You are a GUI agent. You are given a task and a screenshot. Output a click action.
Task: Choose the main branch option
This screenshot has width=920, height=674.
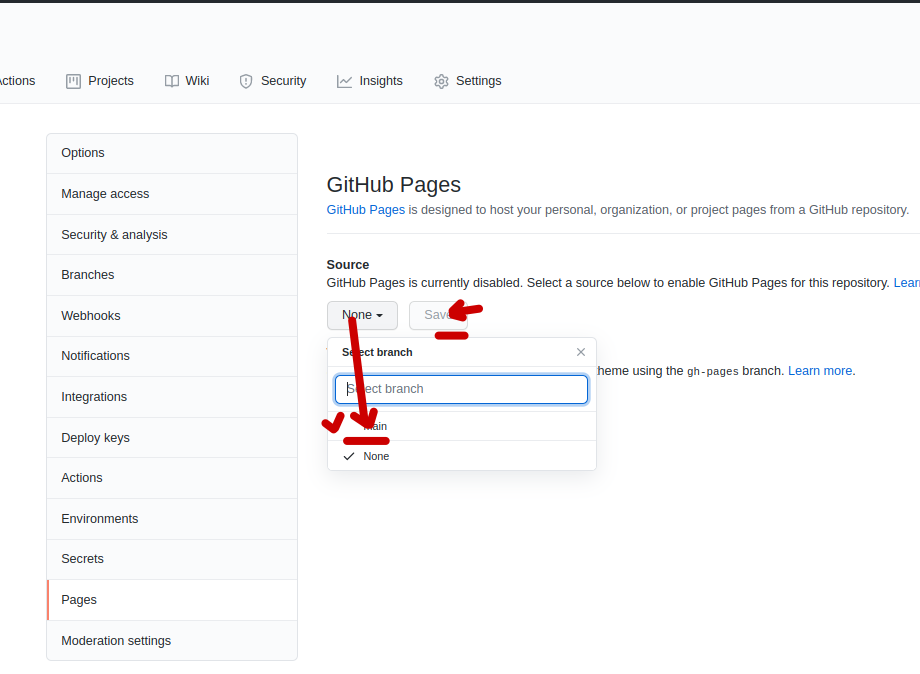[x=376, y=427]
